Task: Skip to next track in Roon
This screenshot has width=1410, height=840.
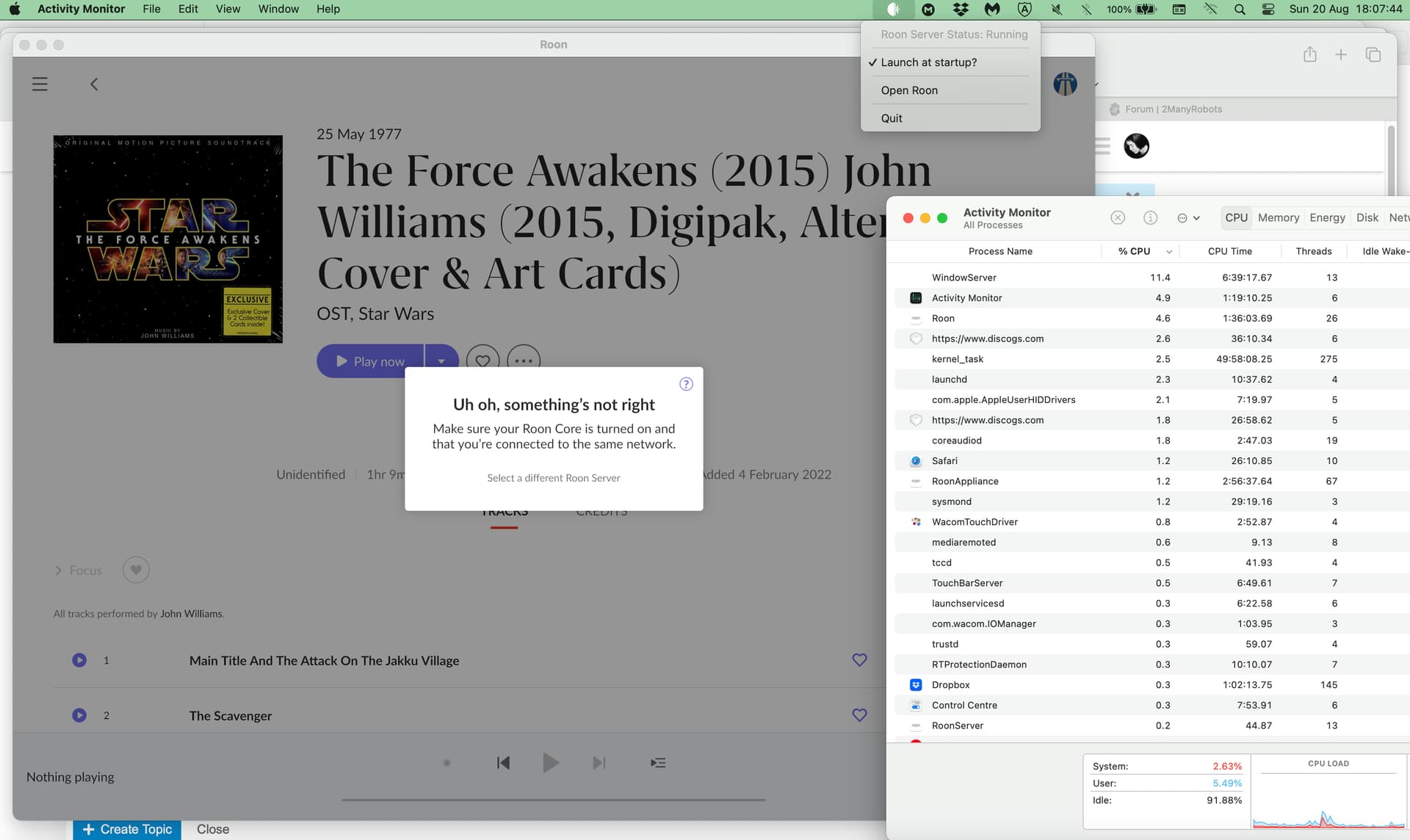Action: (599, 763)
